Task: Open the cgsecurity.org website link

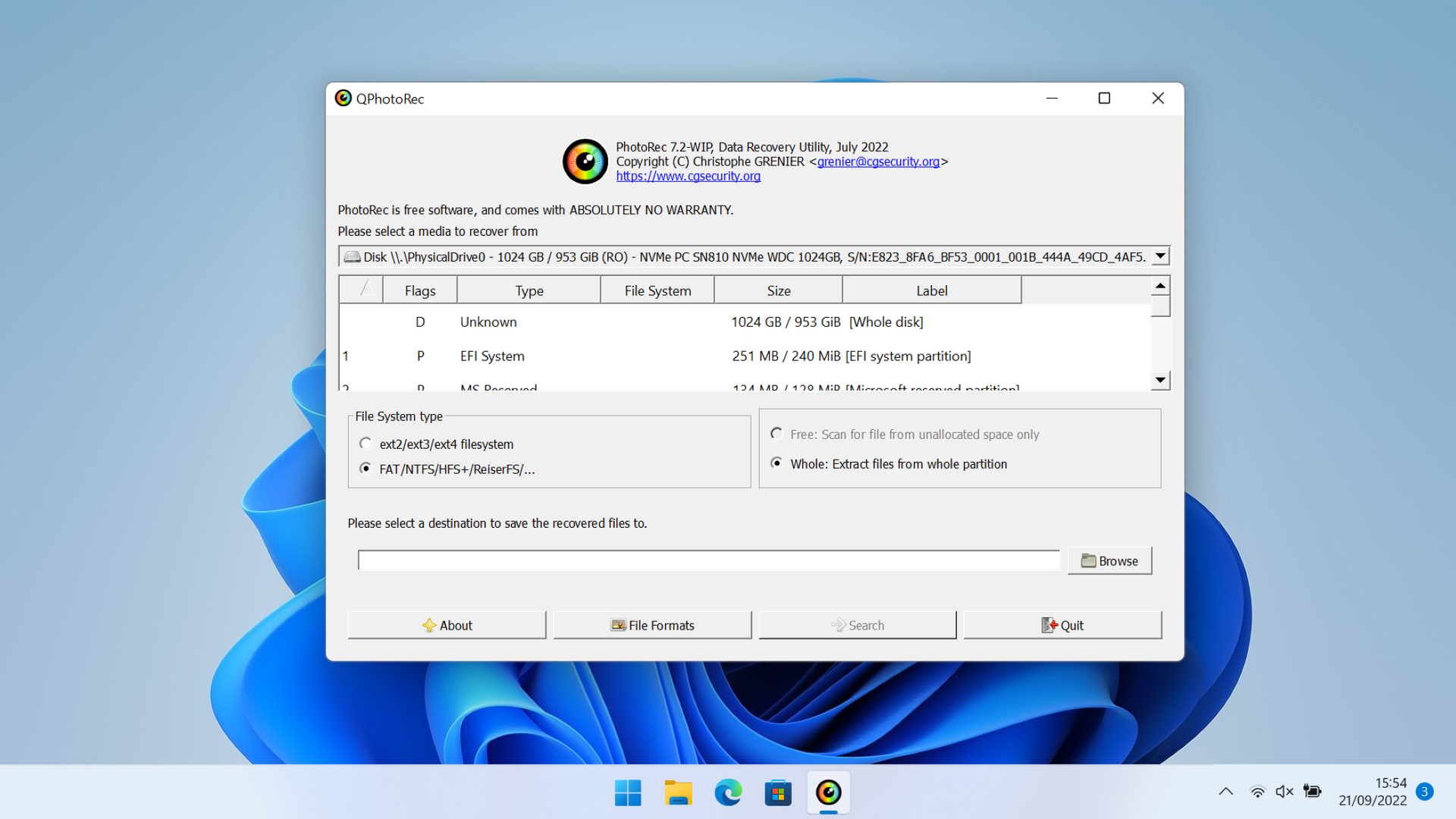Action: coord(688,176)
